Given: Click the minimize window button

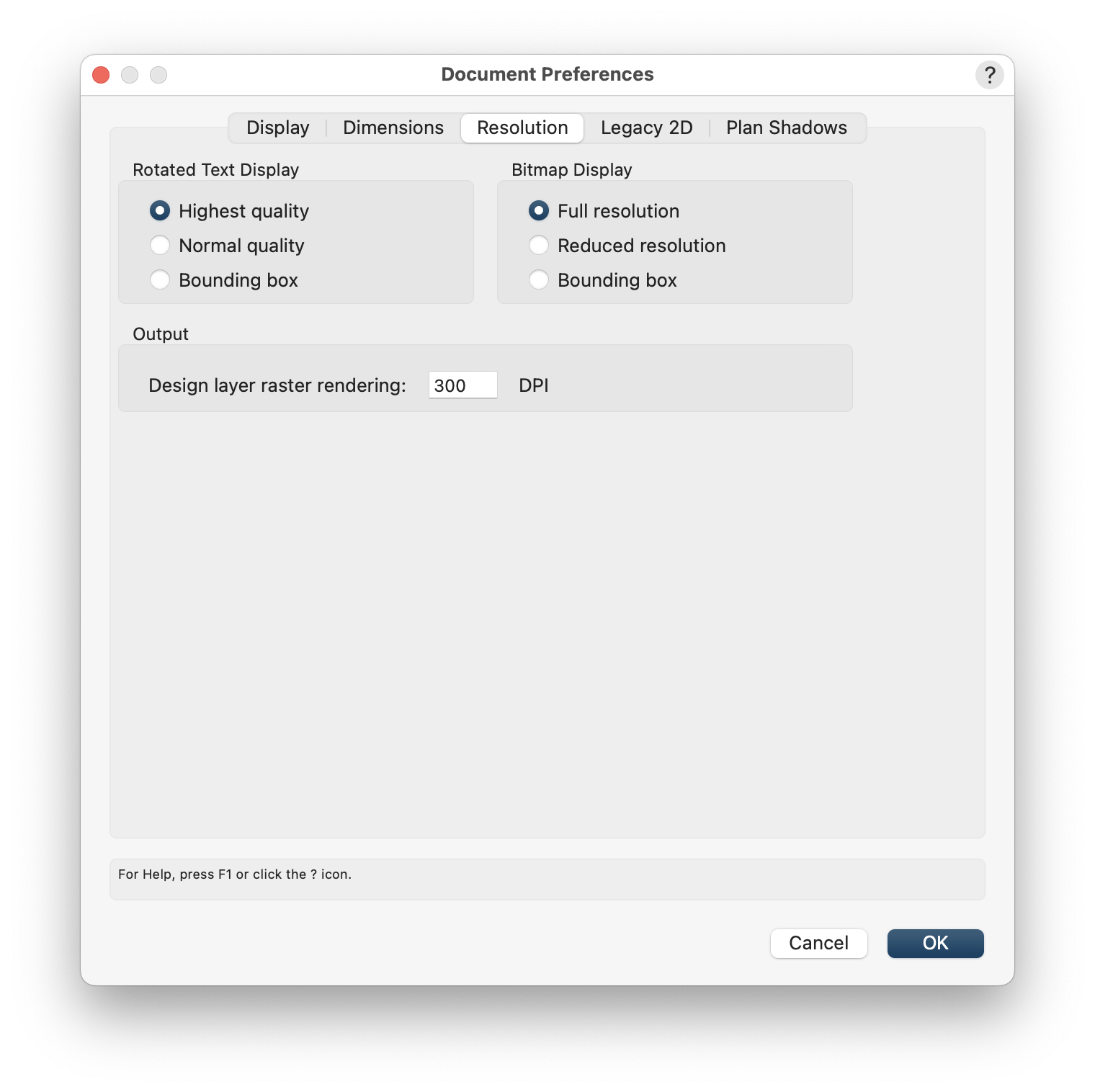Looking at the screenshot, I should click(x=130, y=74).
